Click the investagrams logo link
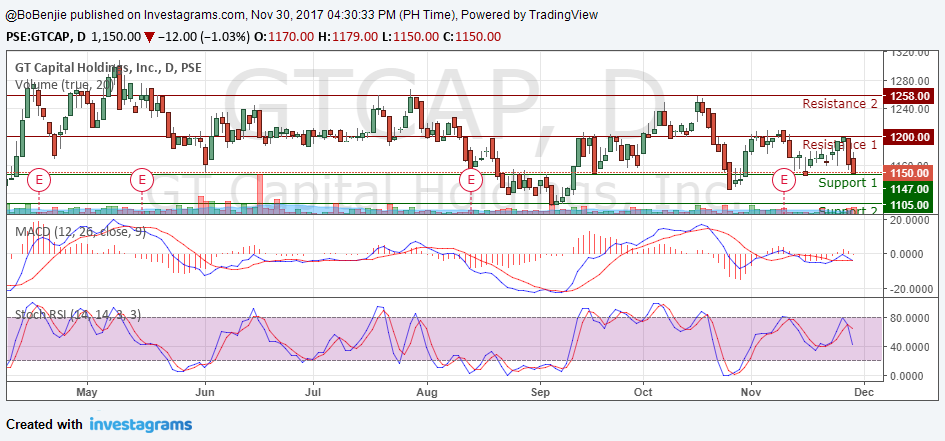This screenshot has width=945, height=441. [141, 424]
